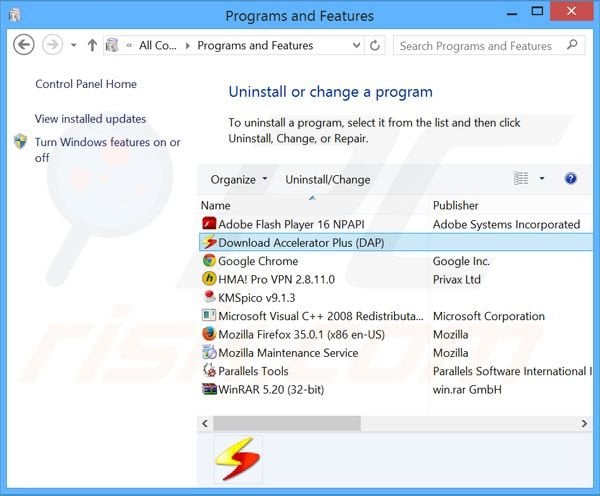Viewport: 600px width, 496px height.
Task: Click the Forward navigation arrow
Action: tap(52, 45)
